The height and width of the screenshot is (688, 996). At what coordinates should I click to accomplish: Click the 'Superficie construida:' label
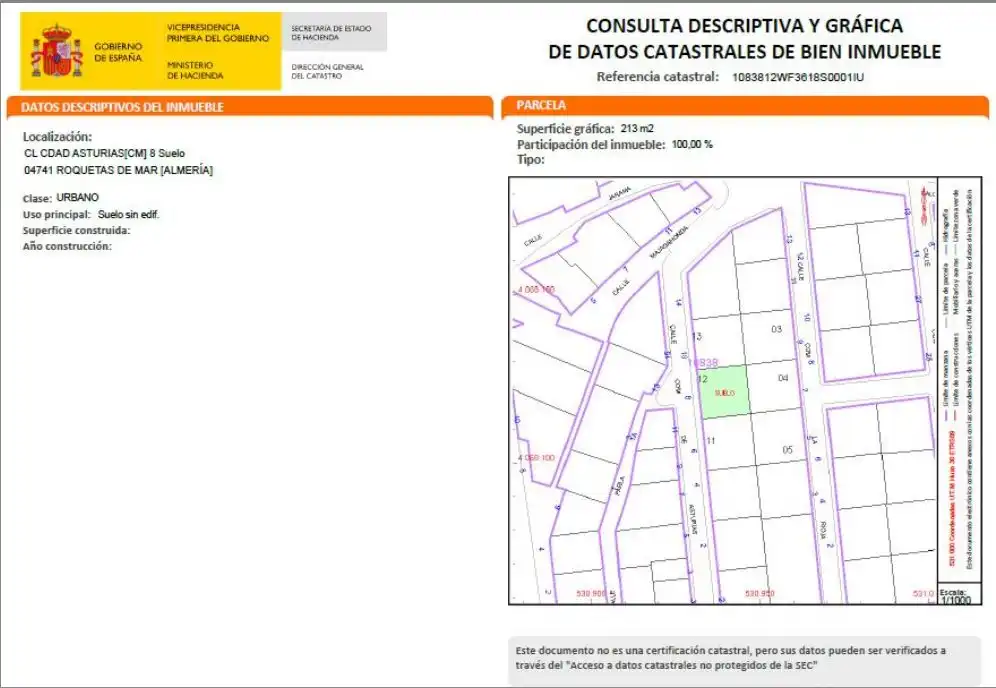point(76,231)
